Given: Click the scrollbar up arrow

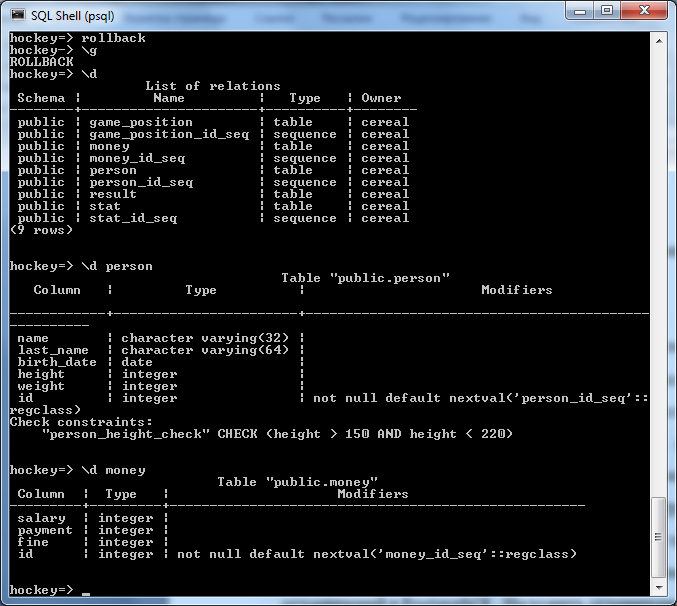Looking at the screenshot, I should tap(659, 41).
